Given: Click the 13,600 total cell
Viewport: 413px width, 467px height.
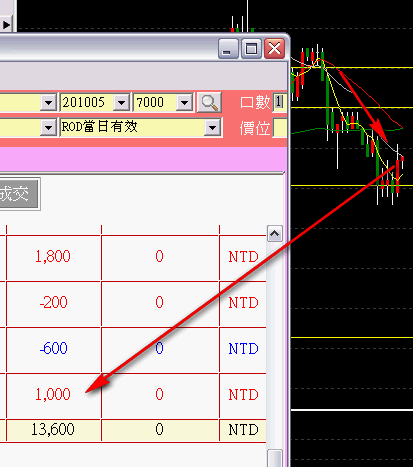Looking at the screenshot, I should point(53,429).
